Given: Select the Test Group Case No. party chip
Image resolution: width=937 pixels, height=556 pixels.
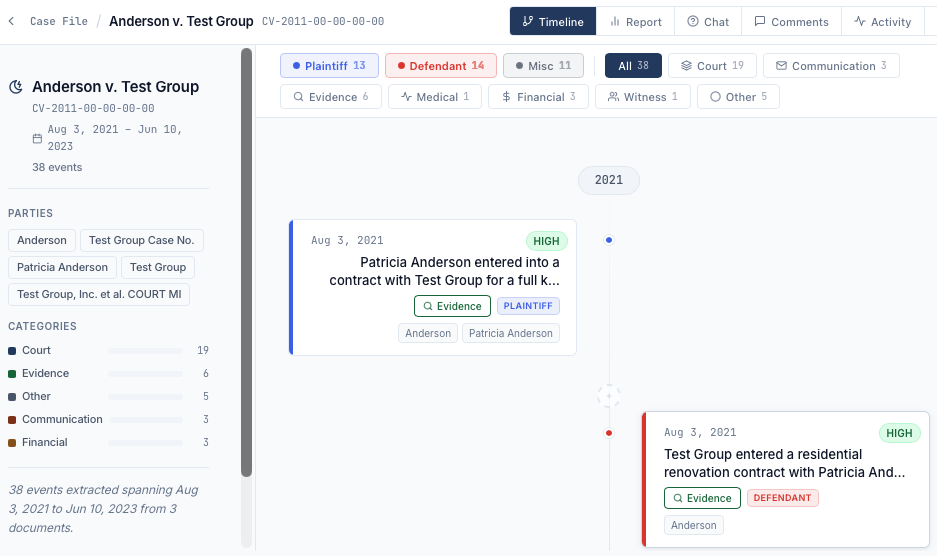Looking at the screenshot, I should pos(142,240).
